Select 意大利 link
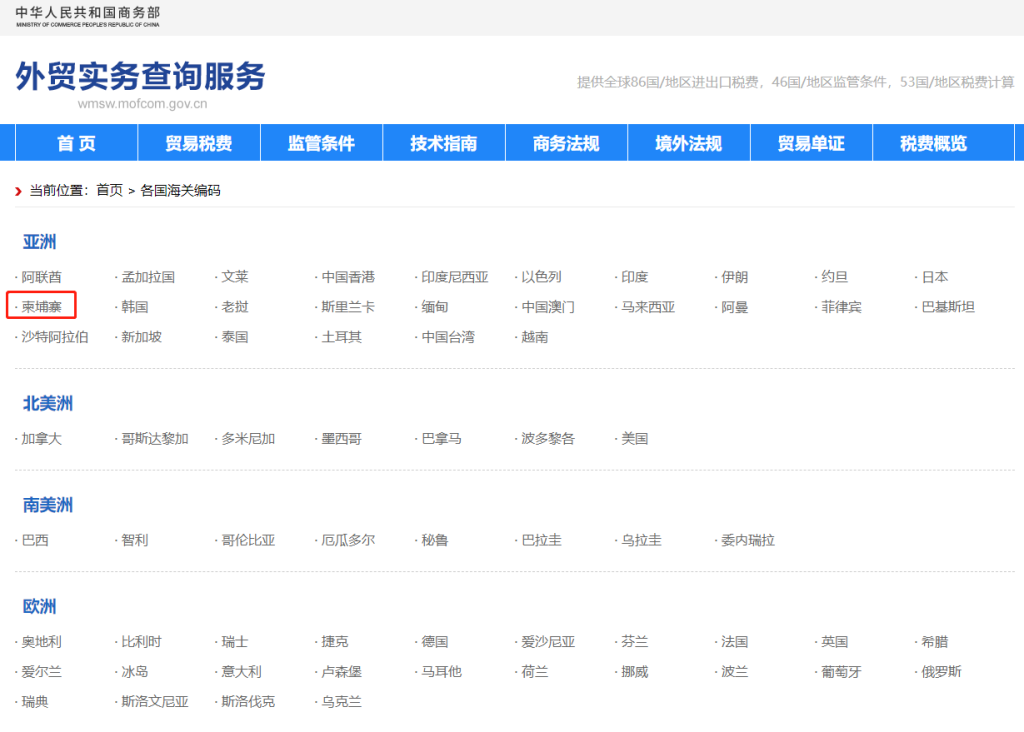1024x732 pixels. [242, 672]
